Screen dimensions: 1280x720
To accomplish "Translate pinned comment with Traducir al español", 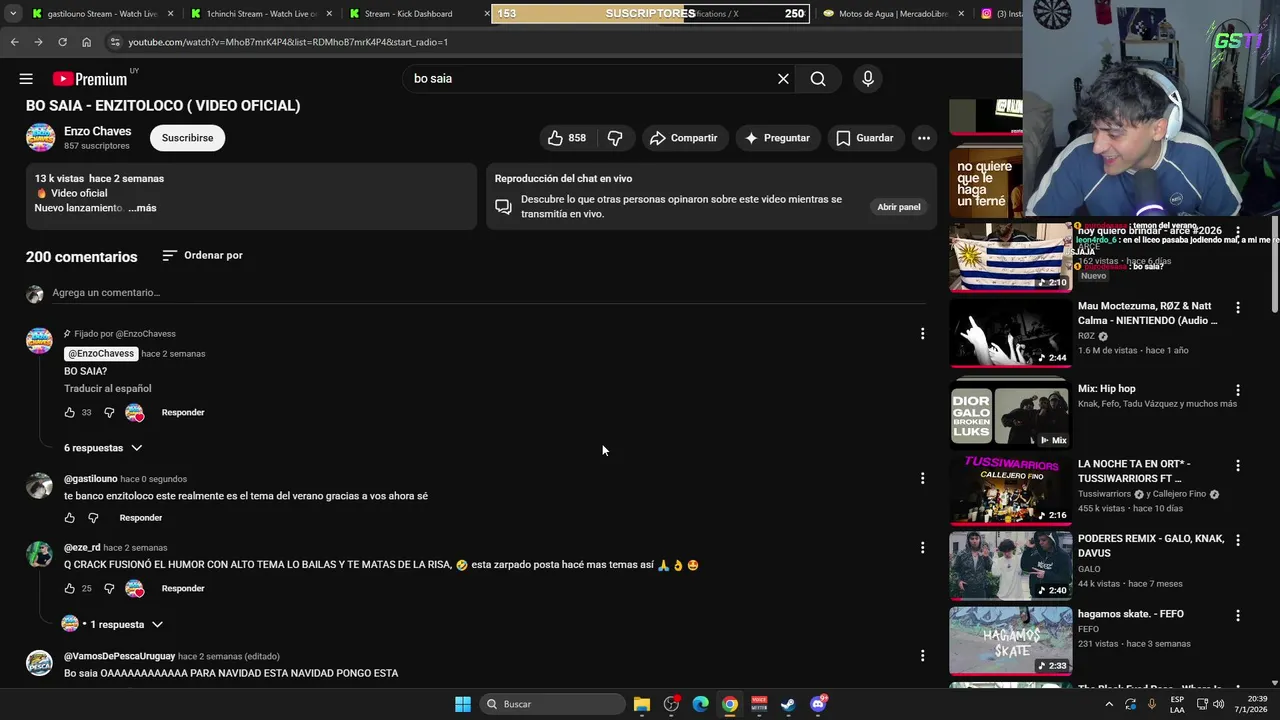I will tap(108, 389).
